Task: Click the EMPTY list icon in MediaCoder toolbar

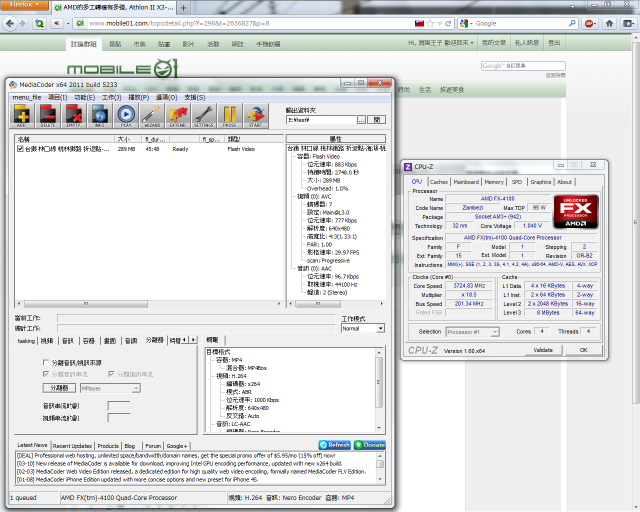Action: [x=73, y=116]
